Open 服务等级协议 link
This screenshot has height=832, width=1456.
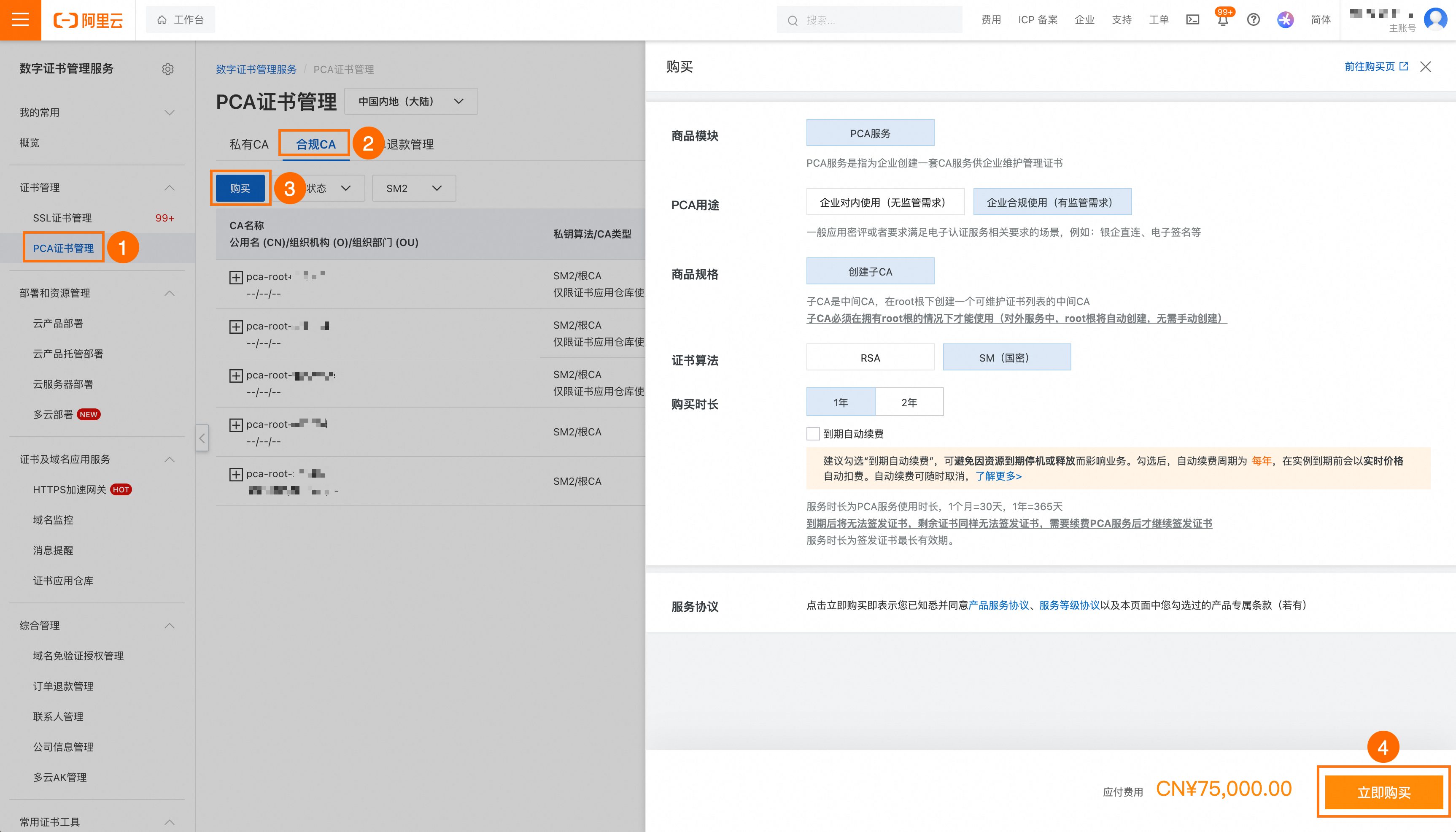click(1069, 605)
